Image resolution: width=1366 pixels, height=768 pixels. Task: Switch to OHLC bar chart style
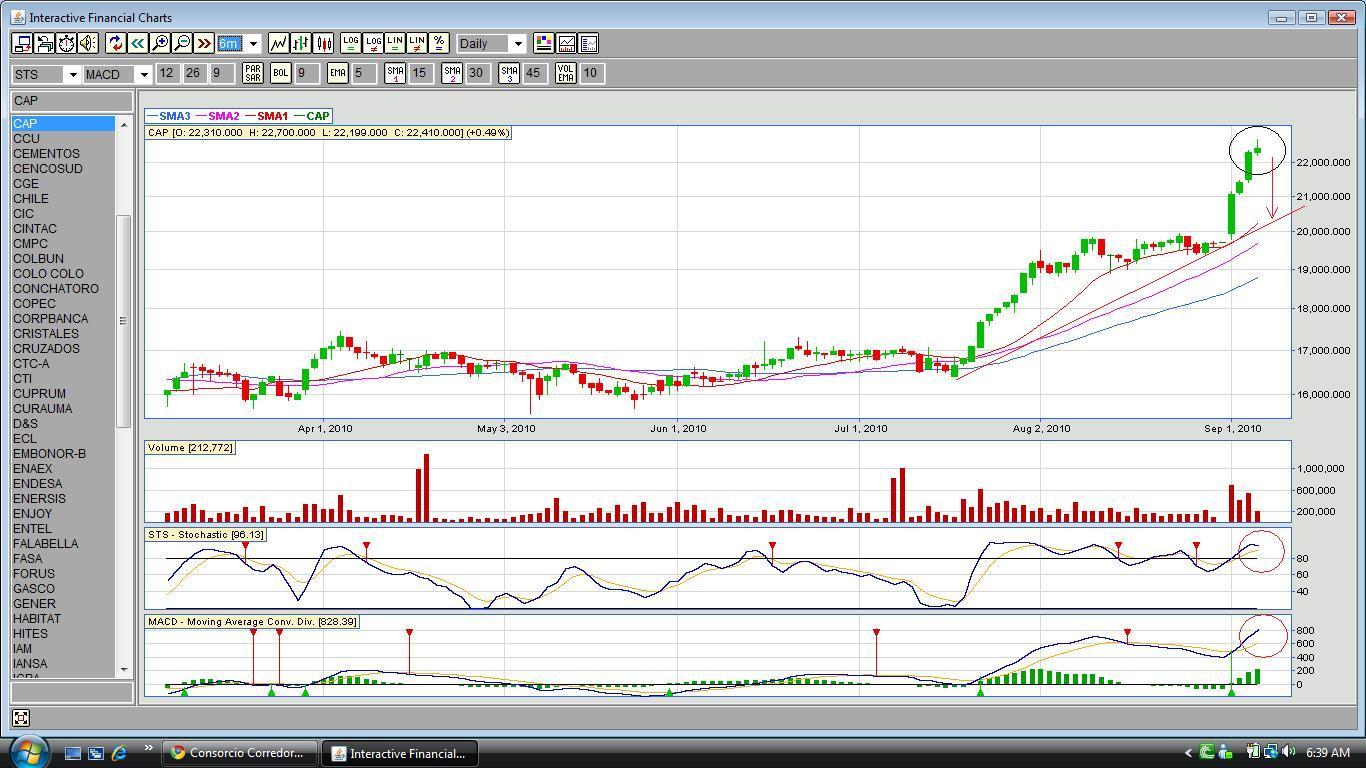(301, 43)
